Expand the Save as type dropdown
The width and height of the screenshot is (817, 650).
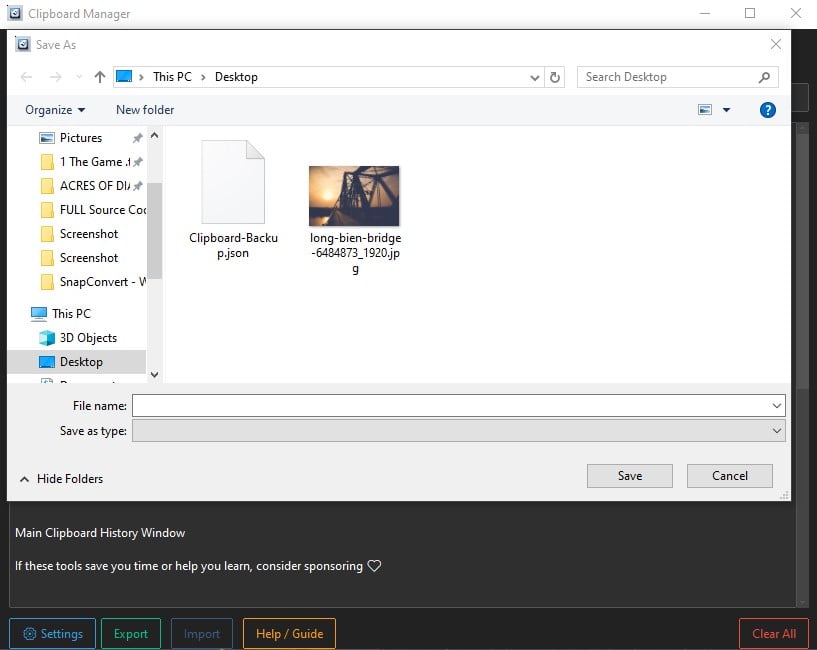pyautogui.click(x=778, y=430)
